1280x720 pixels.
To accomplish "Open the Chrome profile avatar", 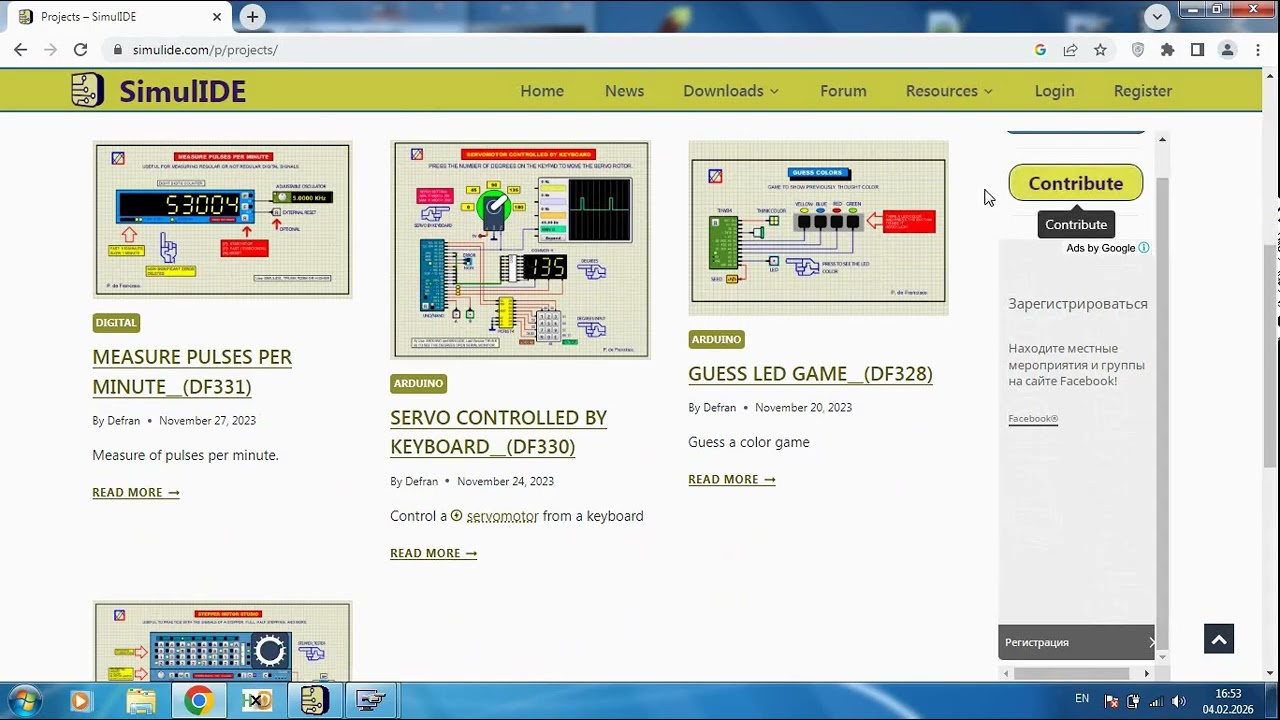I will tap(1228, 49).
